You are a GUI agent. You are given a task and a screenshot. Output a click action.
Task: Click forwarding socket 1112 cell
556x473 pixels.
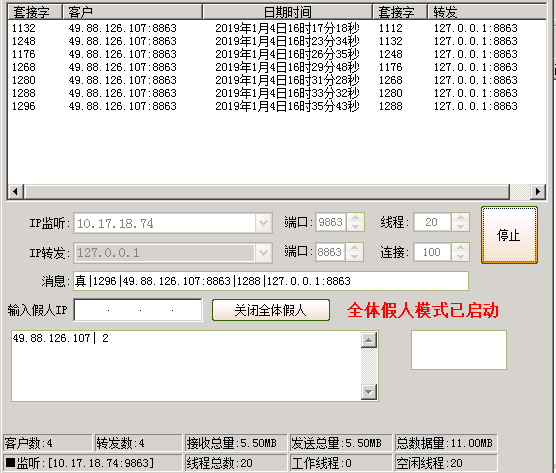[x=390, y=28]
